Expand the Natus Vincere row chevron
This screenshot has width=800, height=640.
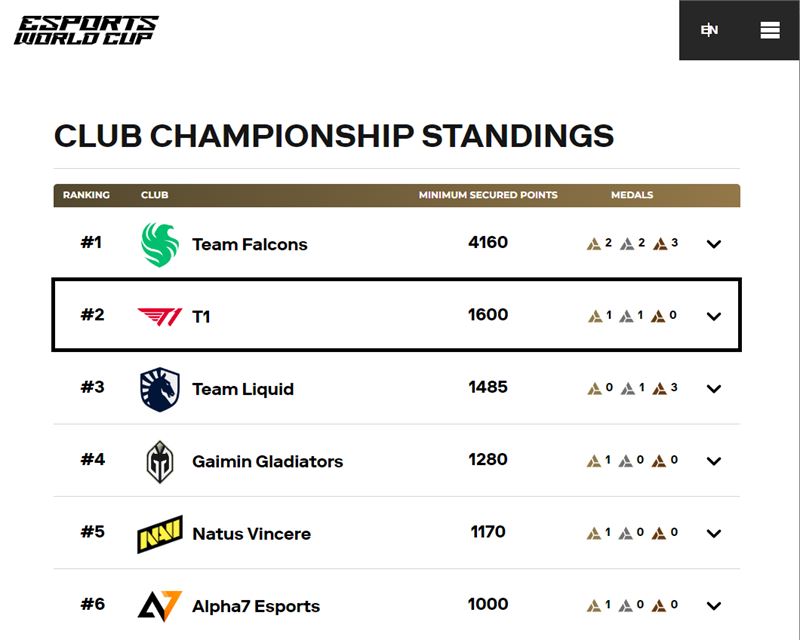point(714,534)
